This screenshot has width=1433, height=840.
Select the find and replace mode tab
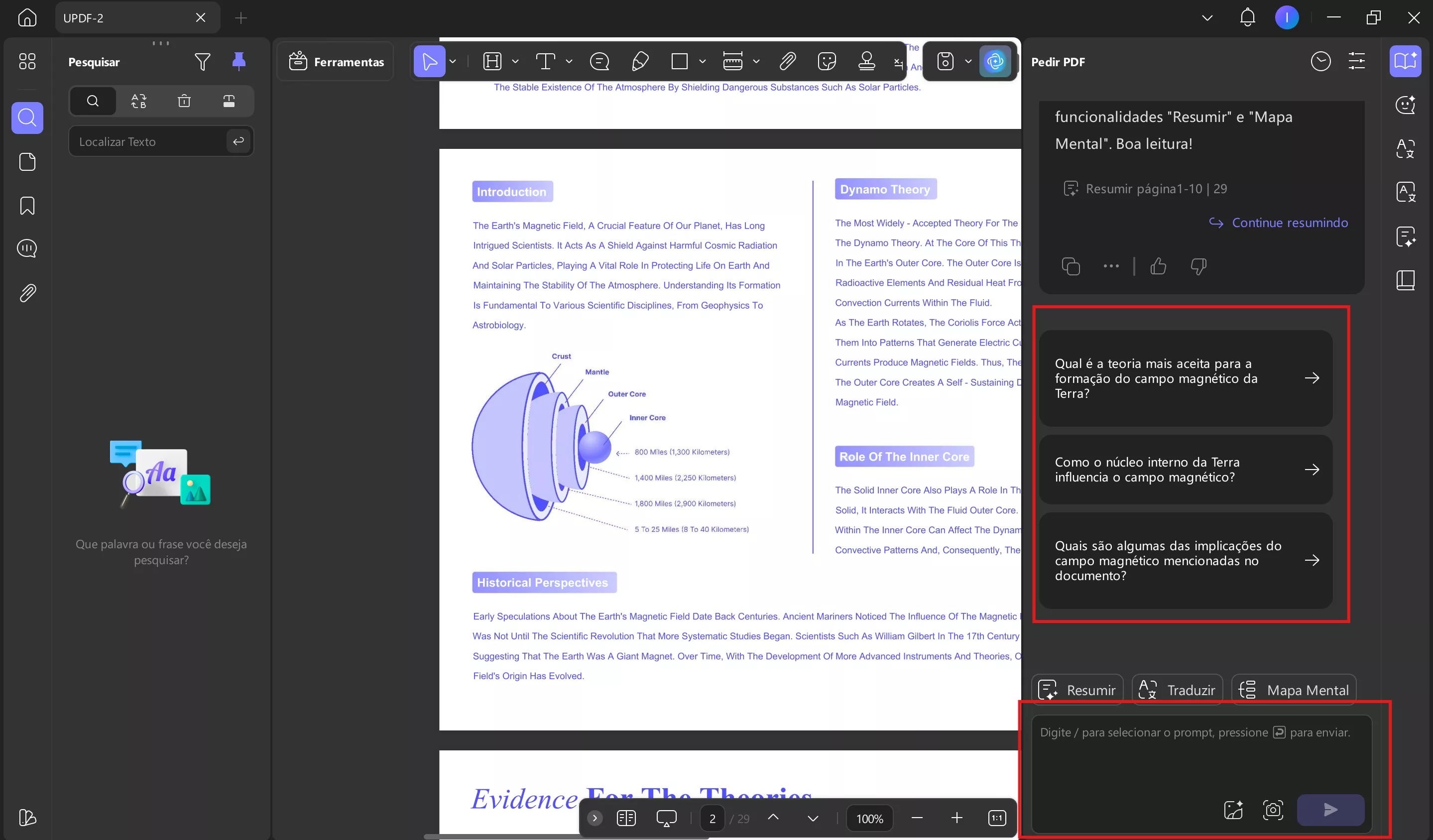click(139, 101)
